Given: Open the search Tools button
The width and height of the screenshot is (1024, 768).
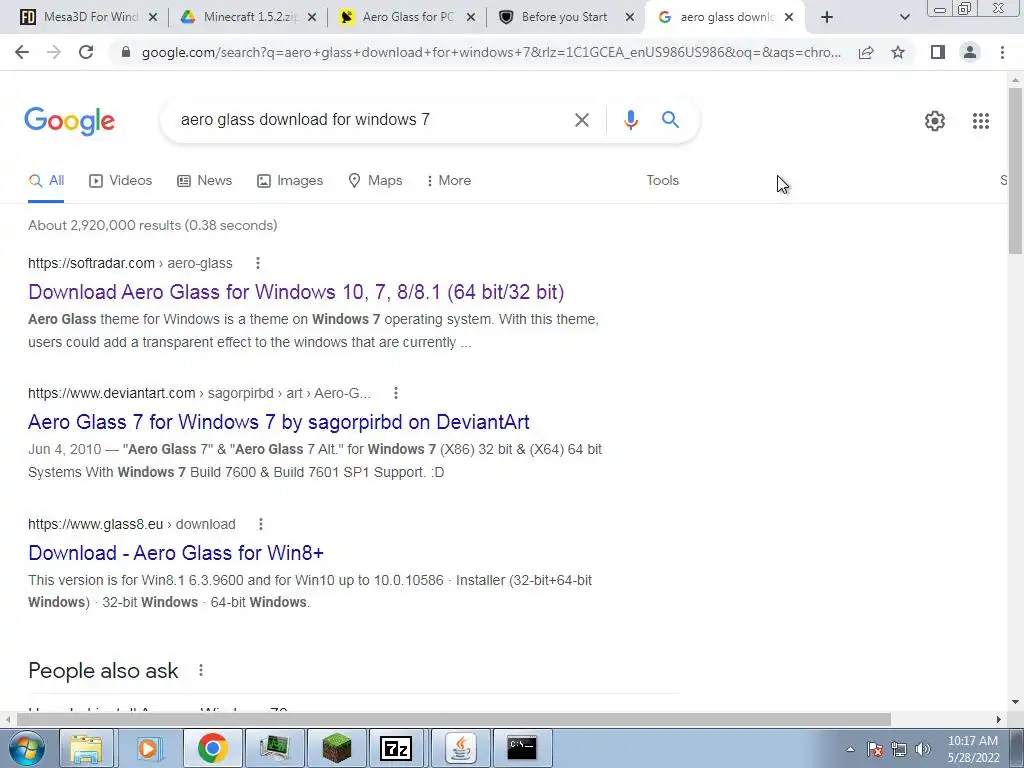Looking at the screenshot, I should pyautogui.click(x=662, y=181).
